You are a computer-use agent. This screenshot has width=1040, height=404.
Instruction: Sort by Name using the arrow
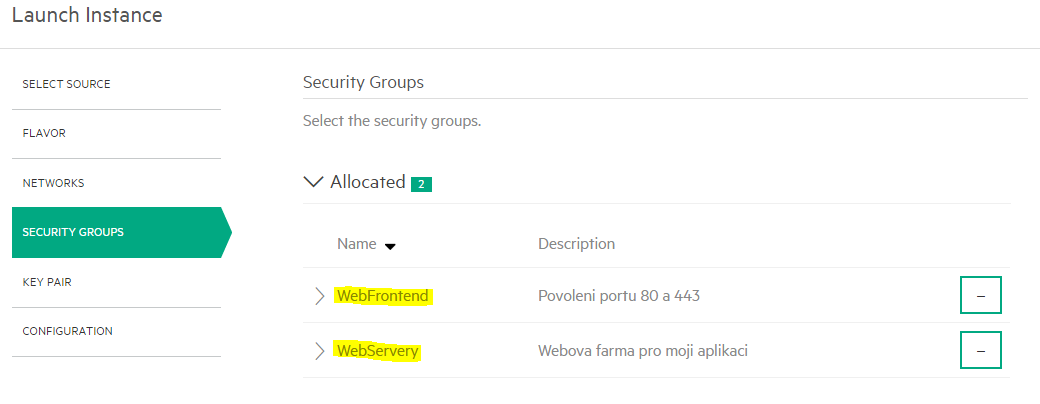(x=390, y=247)
